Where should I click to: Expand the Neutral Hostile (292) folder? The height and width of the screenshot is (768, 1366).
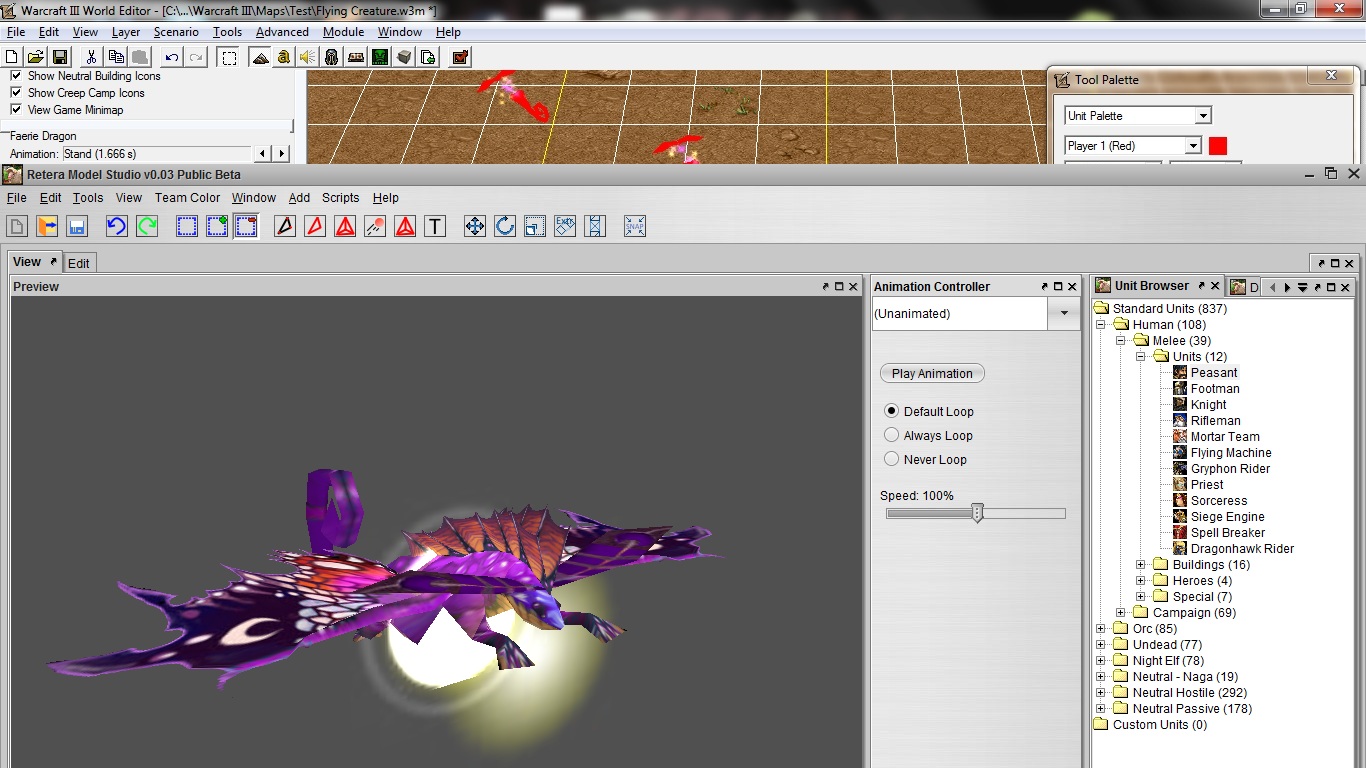click(1101, 693)
